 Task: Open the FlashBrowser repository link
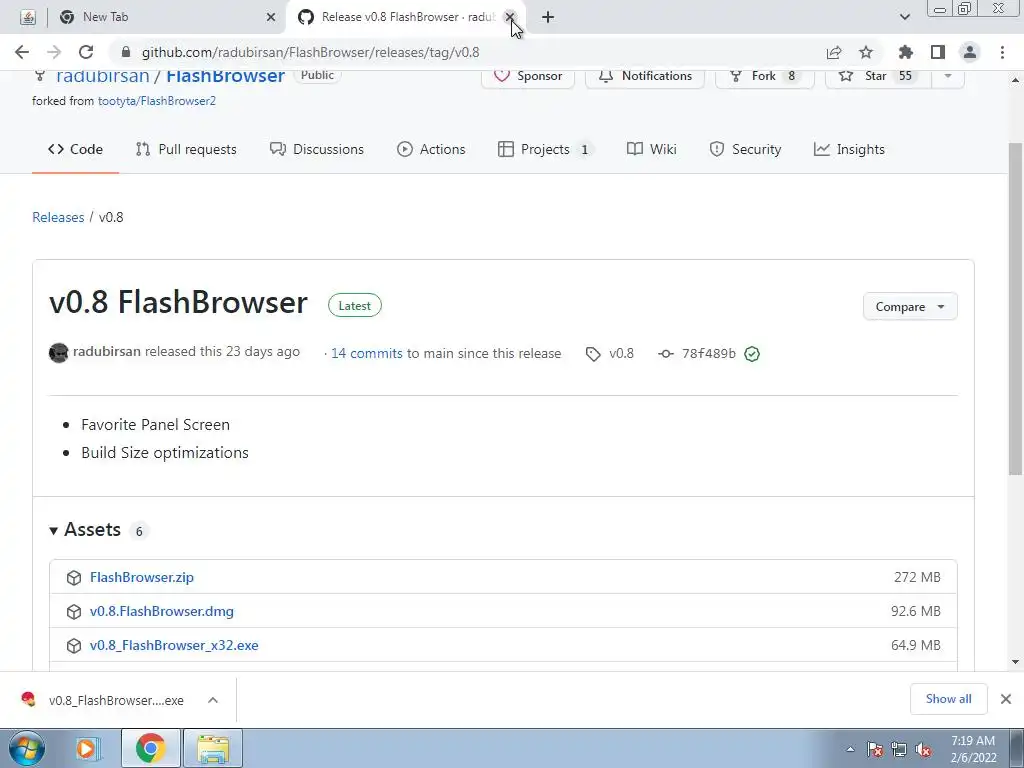[x=225, y=76]
